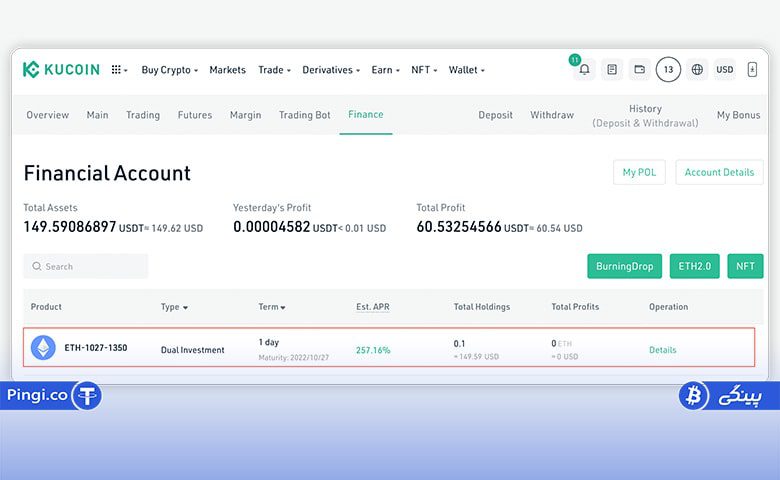
Task: Click the ETH-1027-1350 product name
Action: click(x=96, y=348)
